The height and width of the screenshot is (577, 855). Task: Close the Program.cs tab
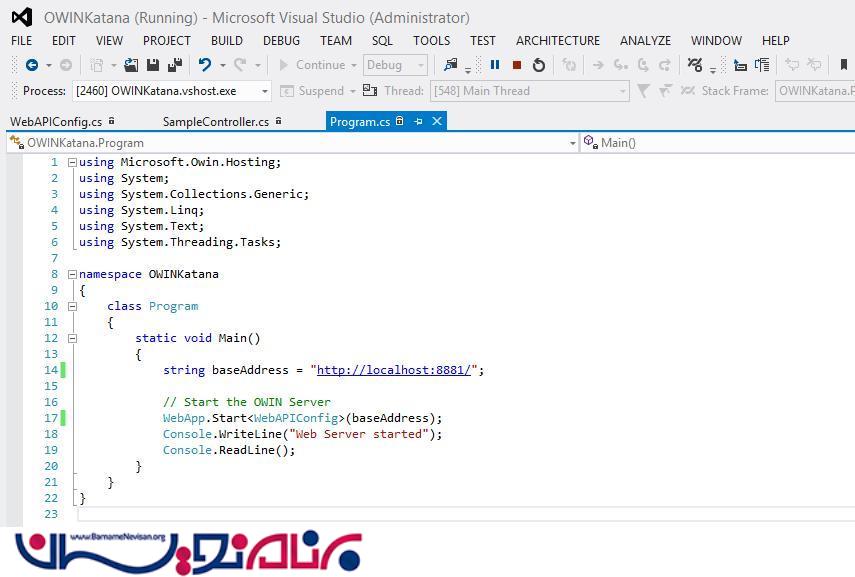tap(437, 121)
